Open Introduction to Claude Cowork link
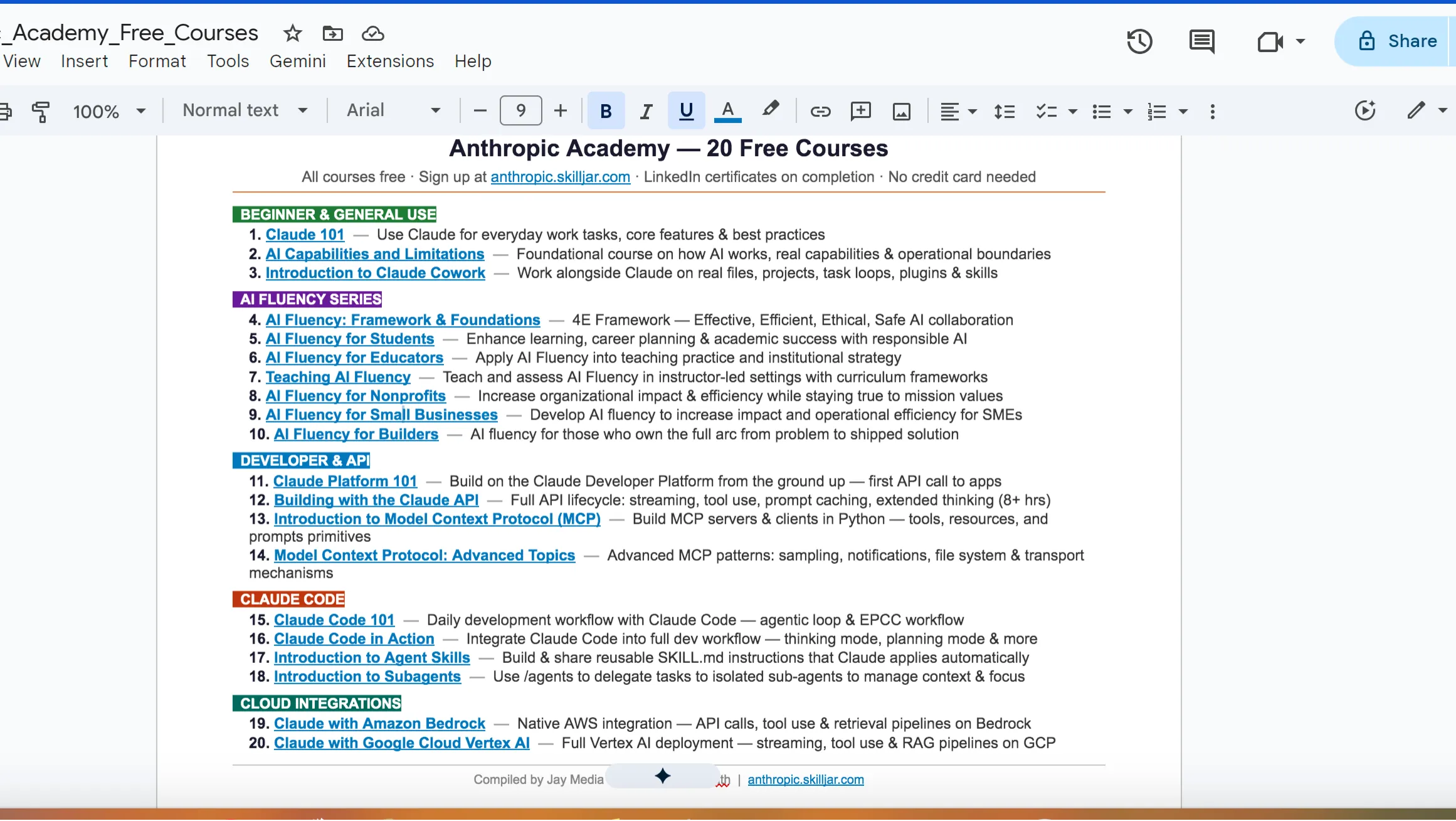Screen dimensions: 1456x821 [375, 273]
